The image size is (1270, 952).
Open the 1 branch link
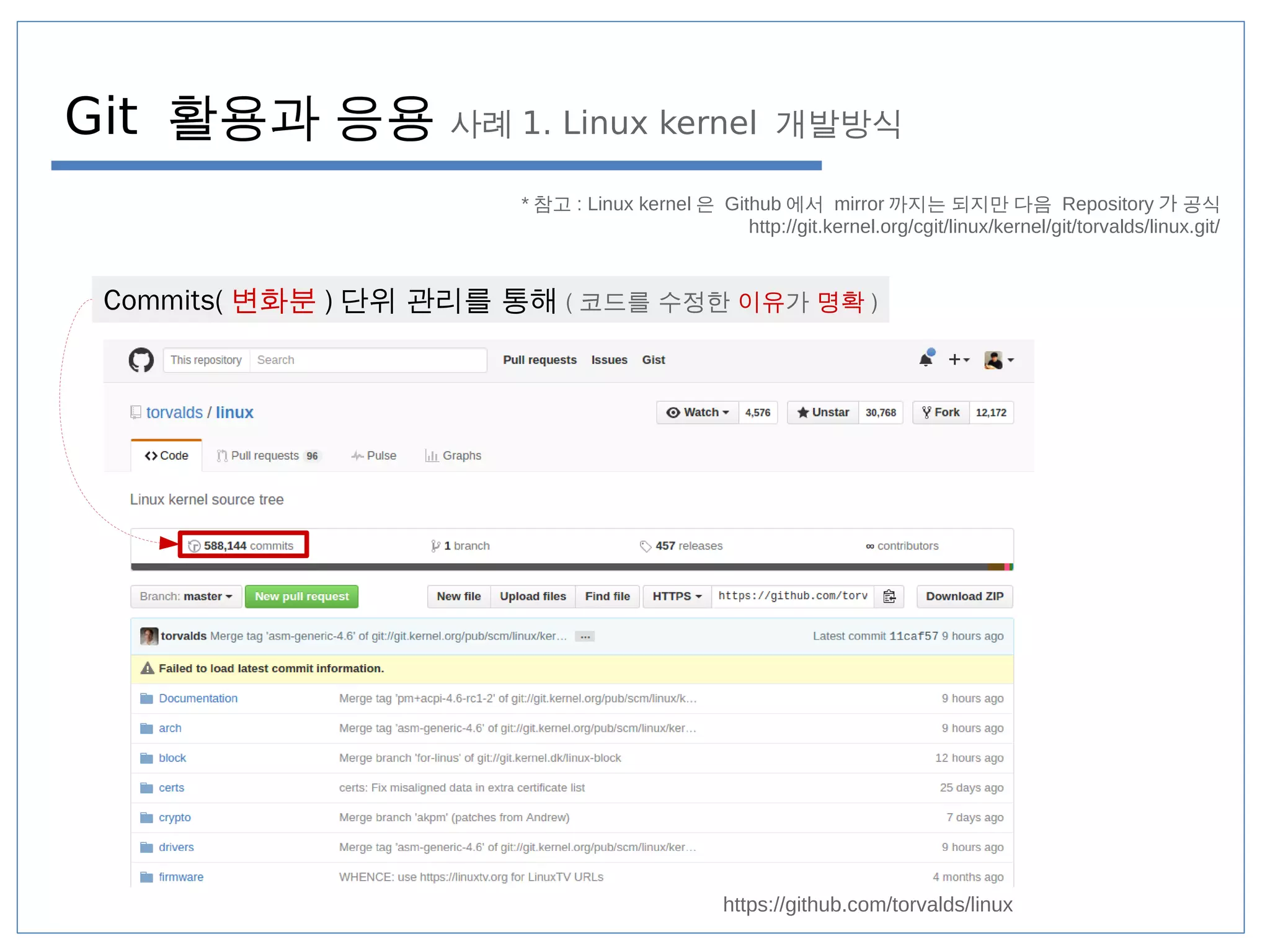click(x=460, y=546)
